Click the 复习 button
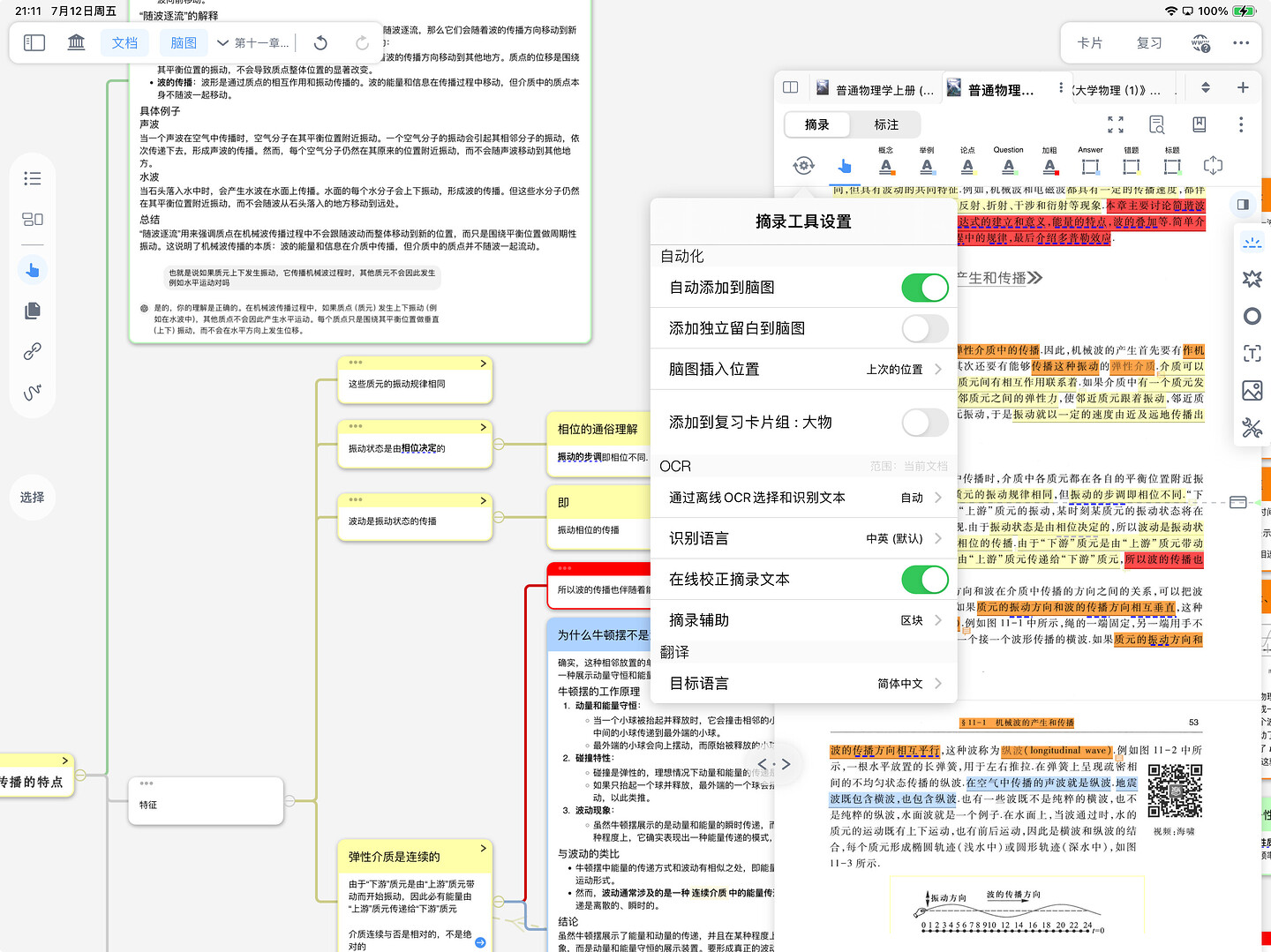This screenshot has height=952, width=1271. pyautogui.click(x=1149, y=42)
